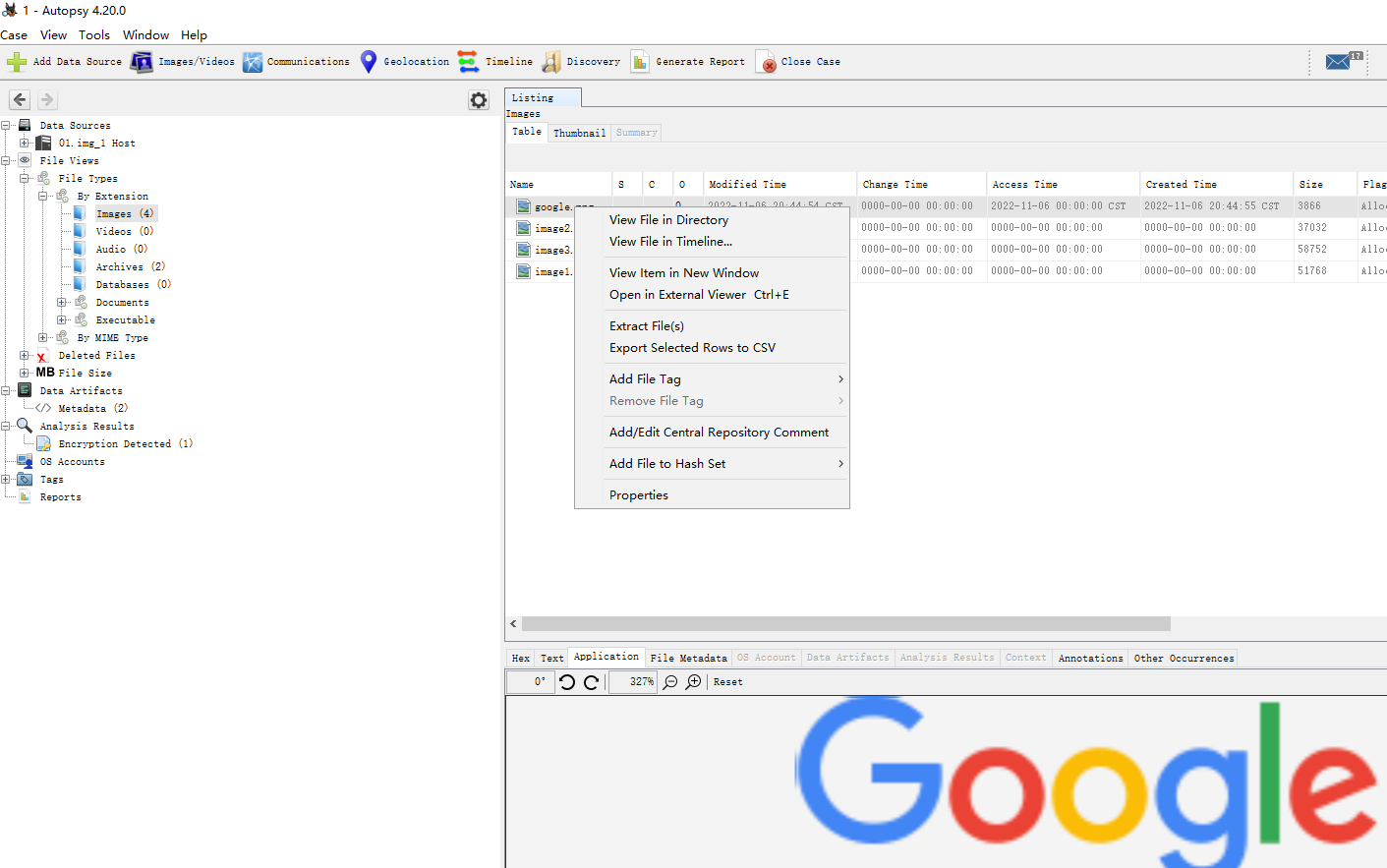Click the Add Data Source plus icon
The height and width of the screenshot is (868, 1387).
pyautogui.click(x=17, y=62)
